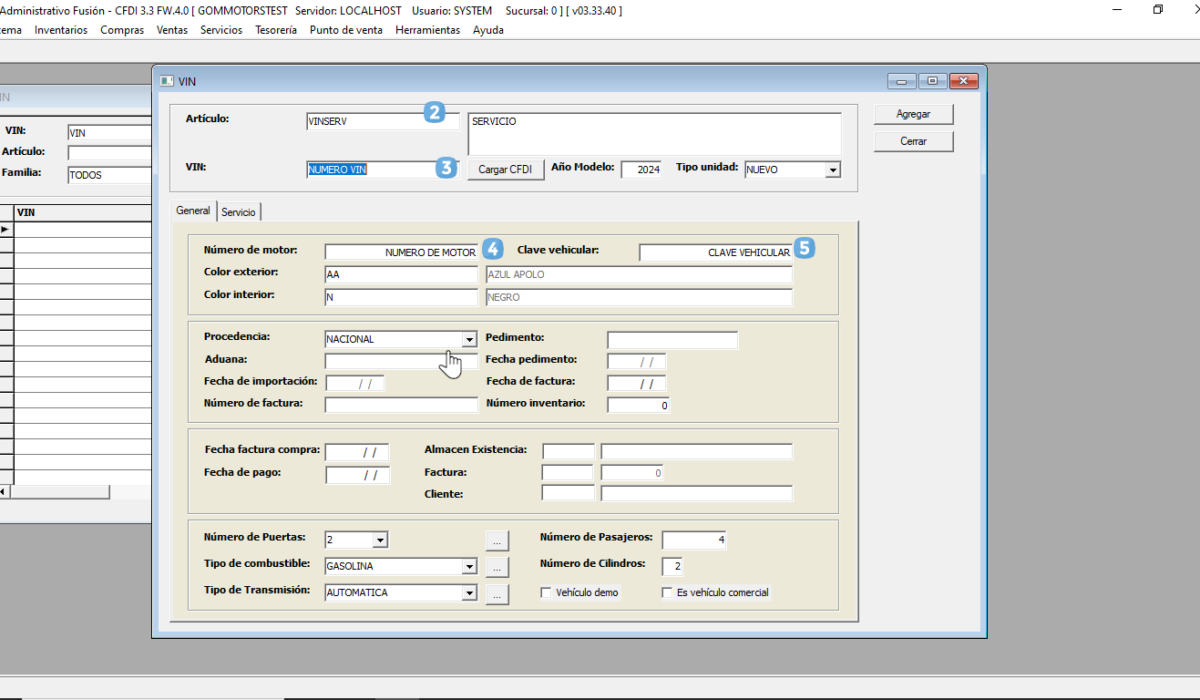Image resolution: width=1200 pixels, height=700 pixels.
Task: Open the Punto de venta menu
Action: [346, 30]
